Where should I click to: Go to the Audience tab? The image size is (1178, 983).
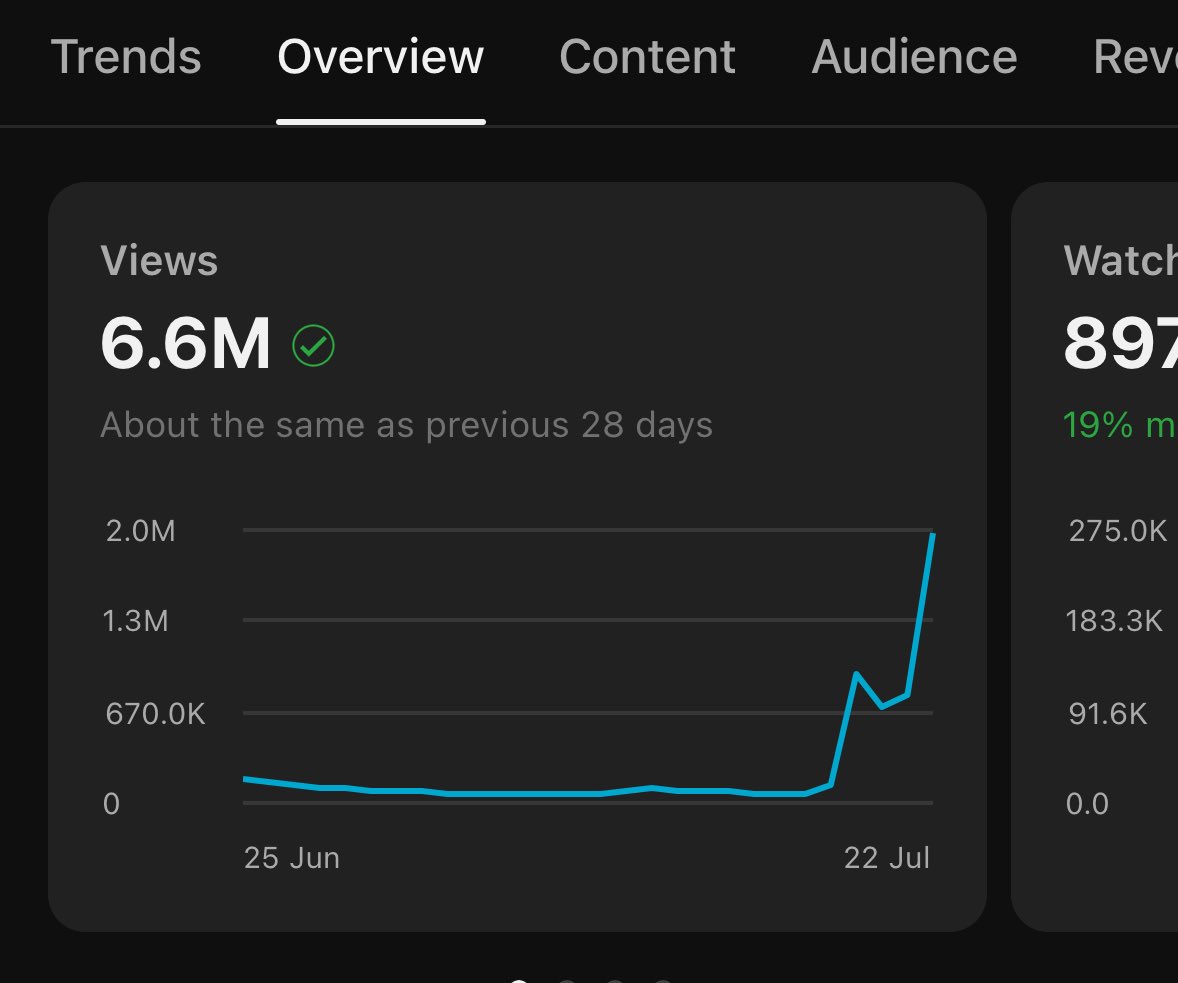click(914, 57)
